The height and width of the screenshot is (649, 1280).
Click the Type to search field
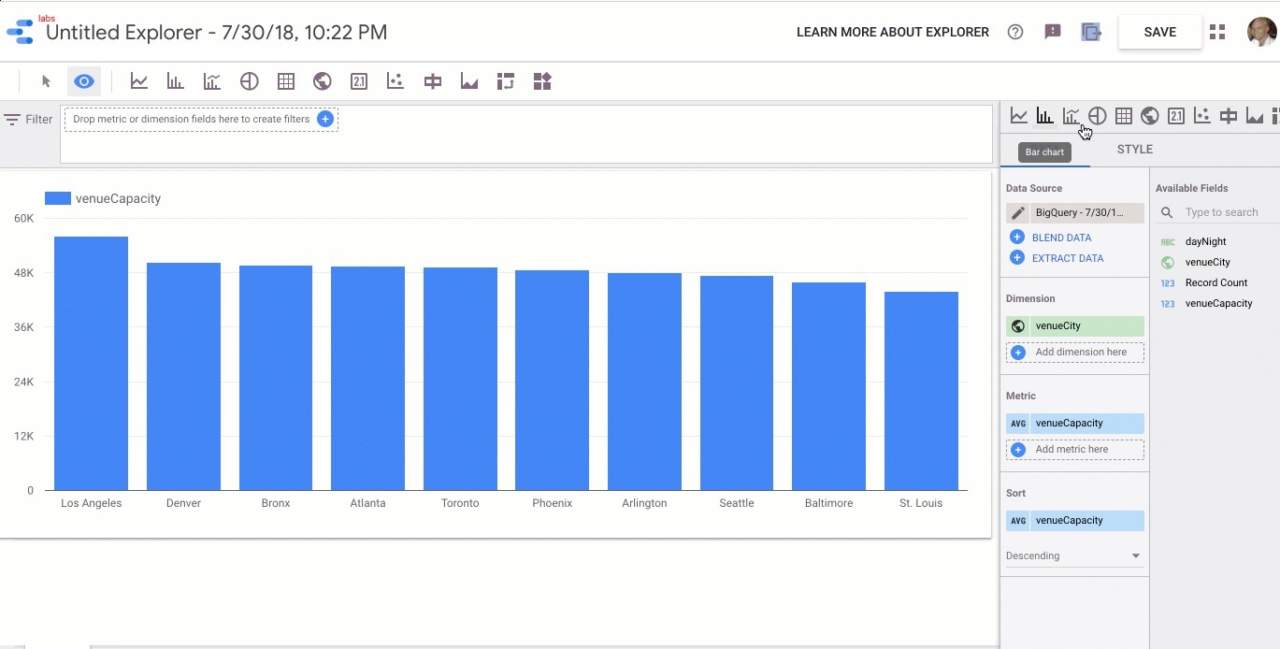click(1221, 213)
